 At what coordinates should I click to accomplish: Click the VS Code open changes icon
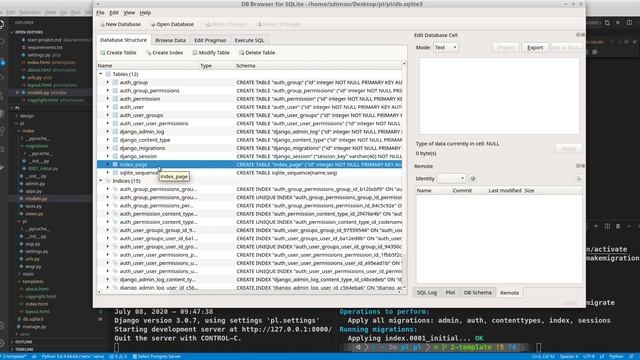coord(607,23)
